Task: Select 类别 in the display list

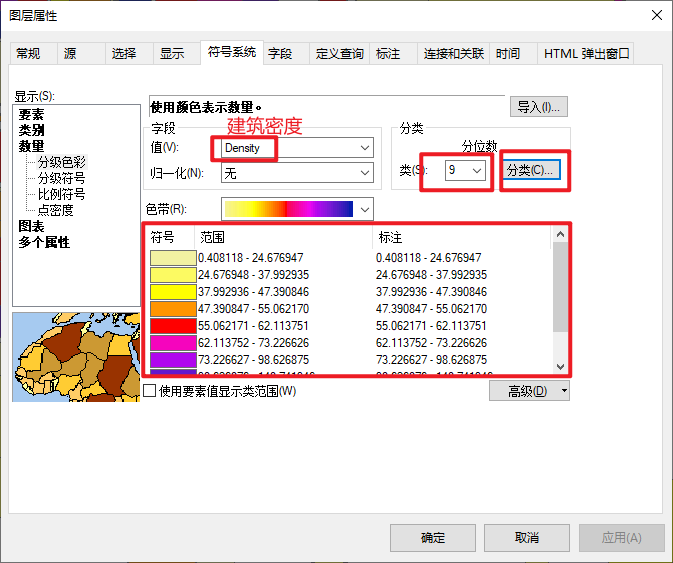Action: pos(31,130)
